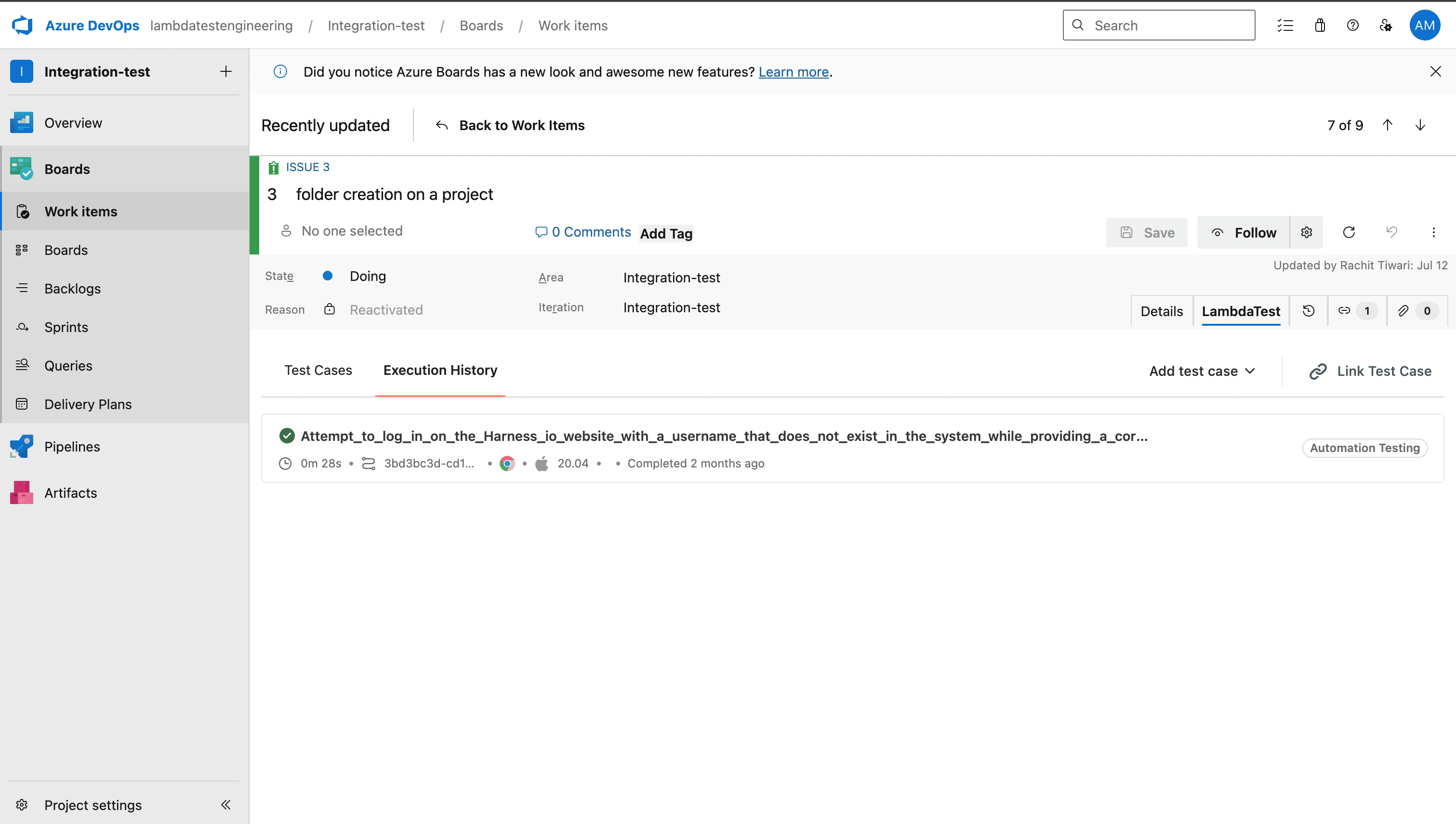Click Boards breadcrumb
Image resolution: width=1456 pixels, height=824 pixels.
click(481, 26)
